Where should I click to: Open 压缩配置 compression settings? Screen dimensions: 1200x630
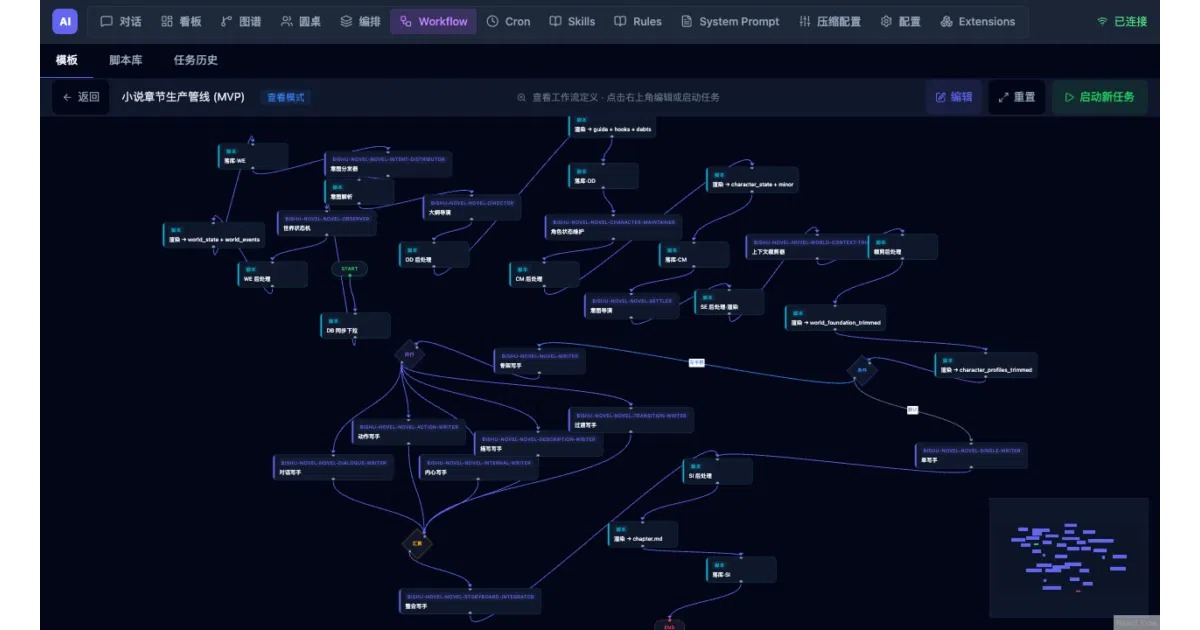tap(830, 21)
